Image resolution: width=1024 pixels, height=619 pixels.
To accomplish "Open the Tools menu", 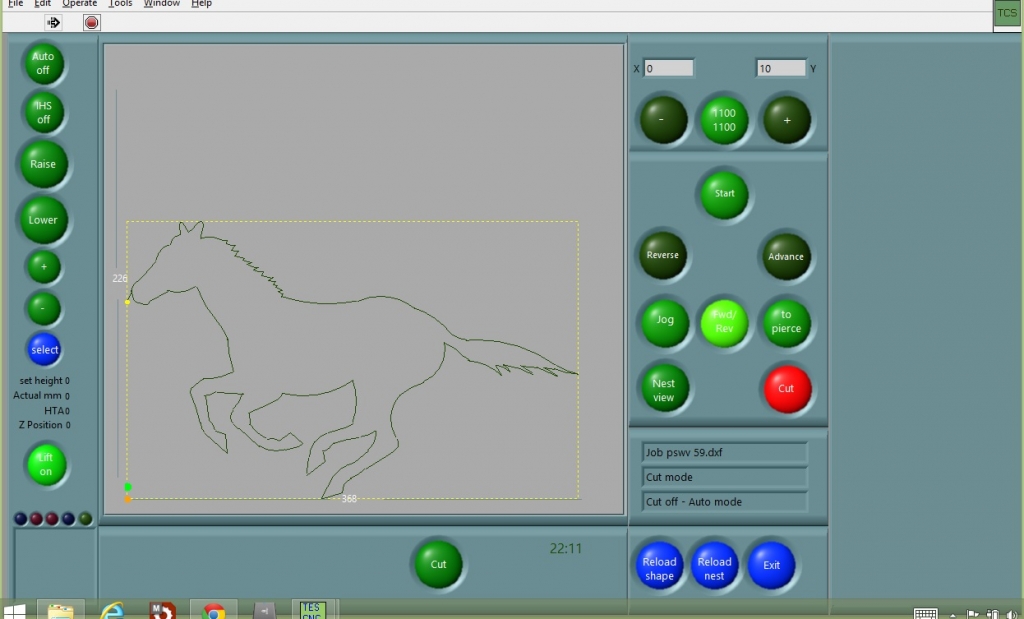I will 120,4.
